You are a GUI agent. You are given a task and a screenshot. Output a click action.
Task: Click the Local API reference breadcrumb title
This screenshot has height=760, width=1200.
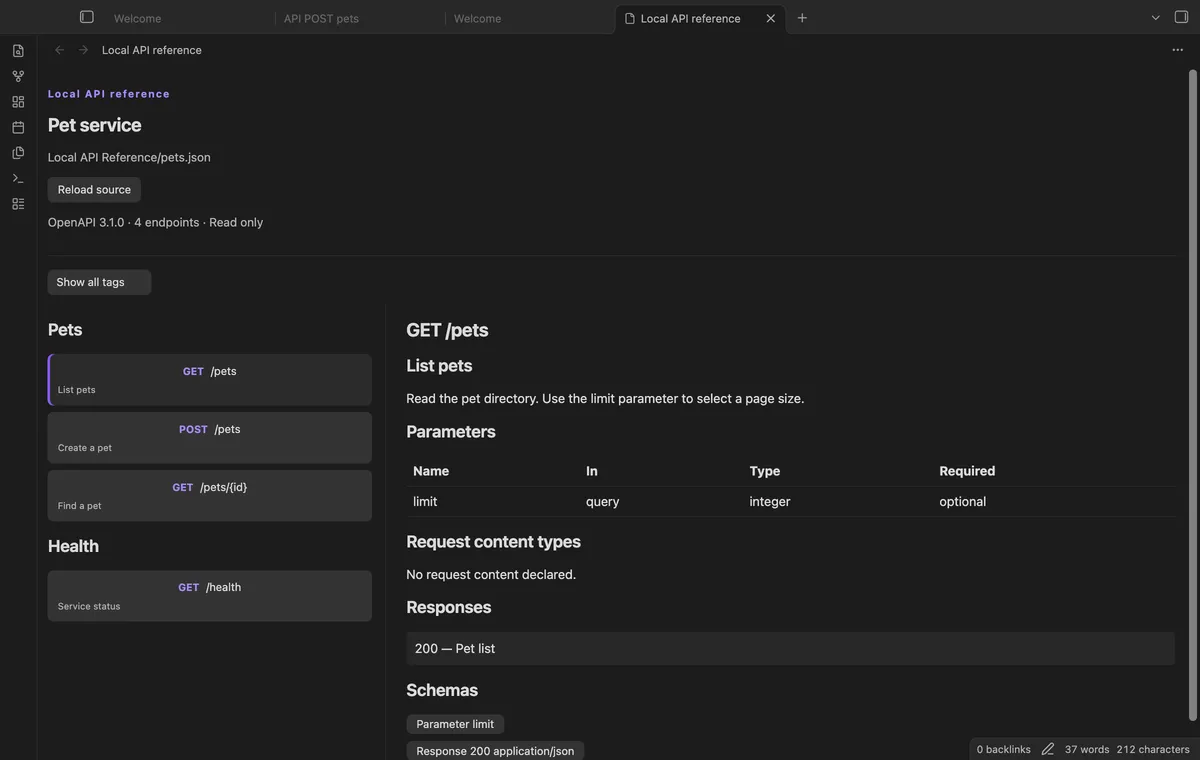tap(152, 50)
